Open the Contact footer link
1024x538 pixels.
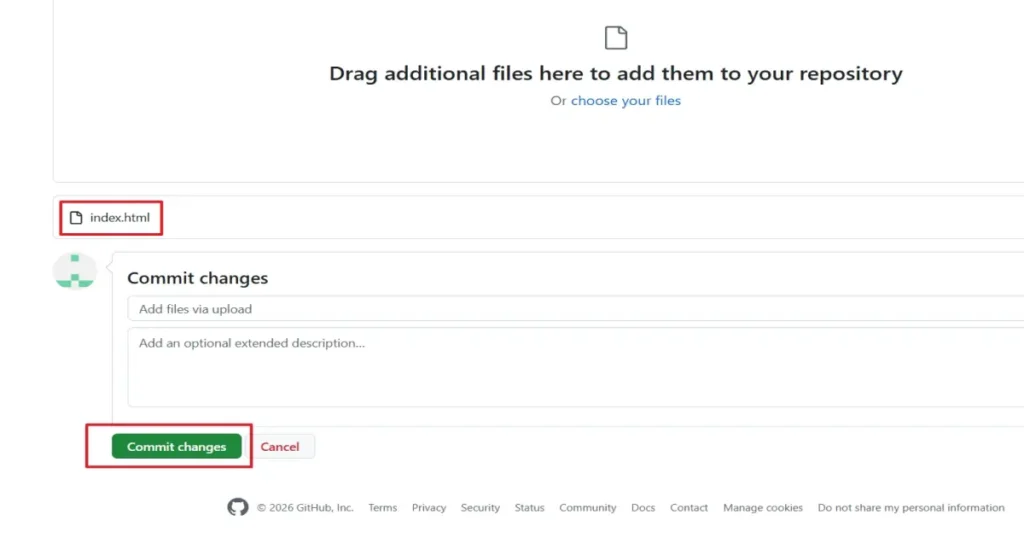coord(689,507)
